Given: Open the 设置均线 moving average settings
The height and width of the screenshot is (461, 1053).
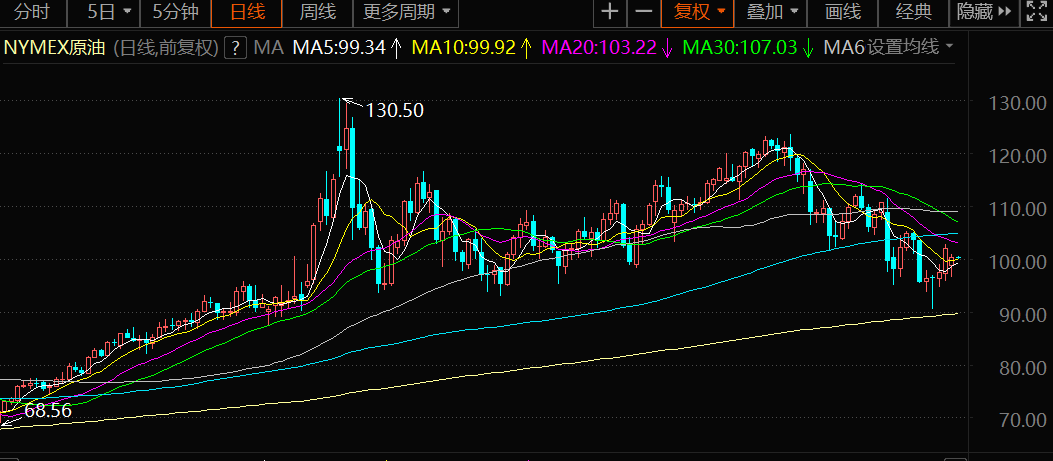Looking at the screenshot, I should [909, 47].
